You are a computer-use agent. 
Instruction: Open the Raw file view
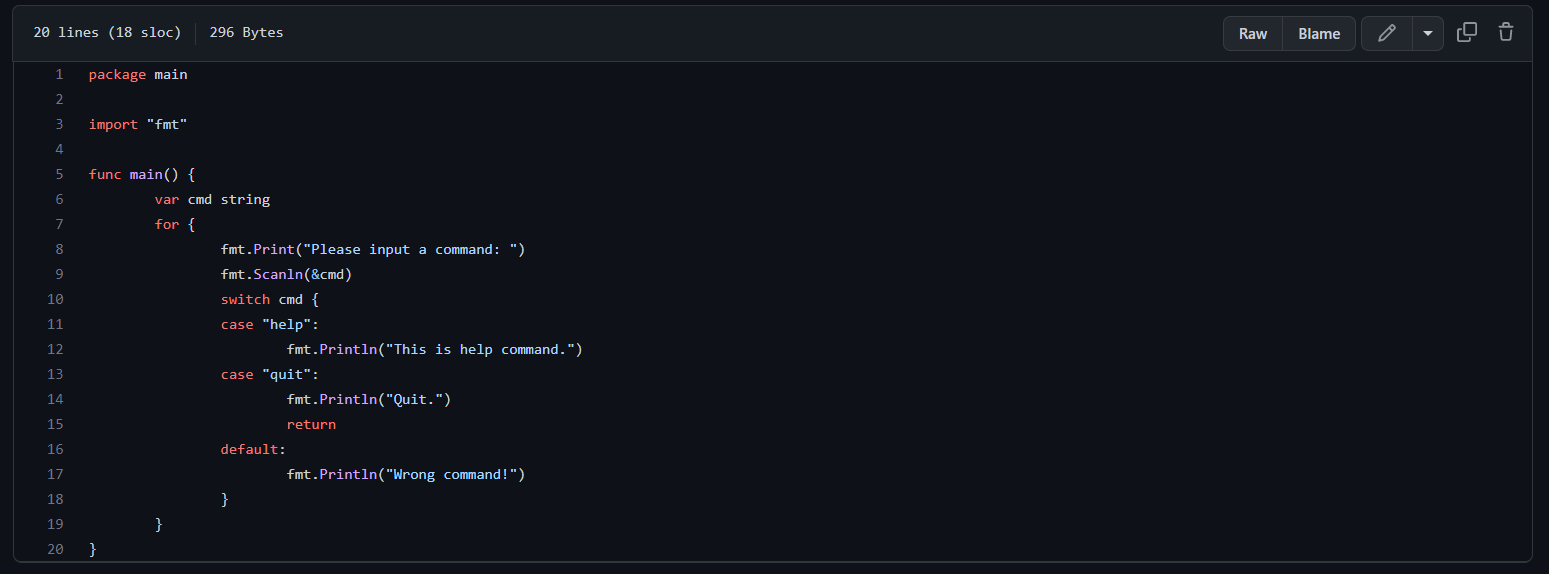pos(1253,33)
